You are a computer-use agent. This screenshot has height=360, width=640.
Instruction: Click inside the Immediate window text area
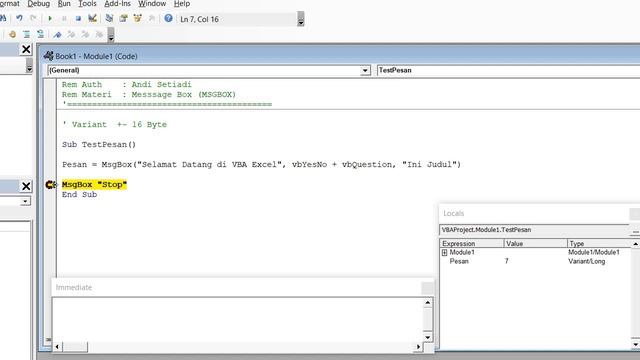click(238, 319)
